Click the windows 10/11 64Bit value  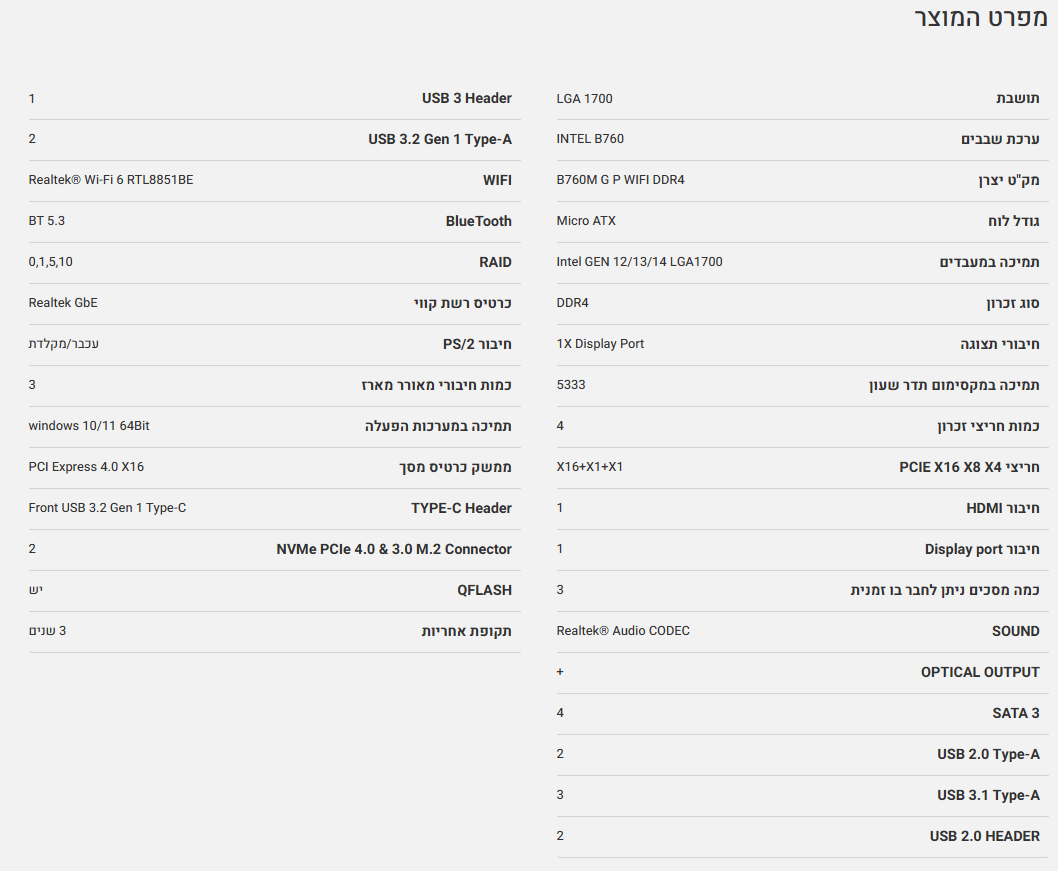tap(89, 426)
